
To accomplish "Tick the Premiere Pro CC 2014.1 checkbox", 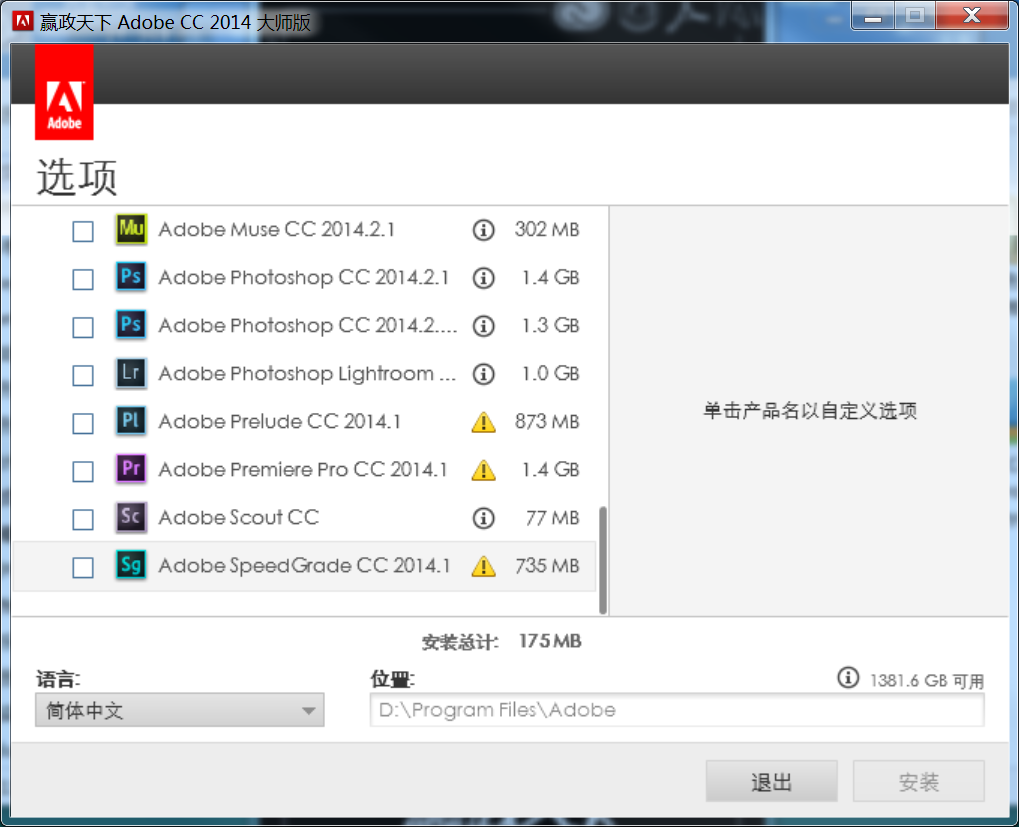I will click(83, 472).
